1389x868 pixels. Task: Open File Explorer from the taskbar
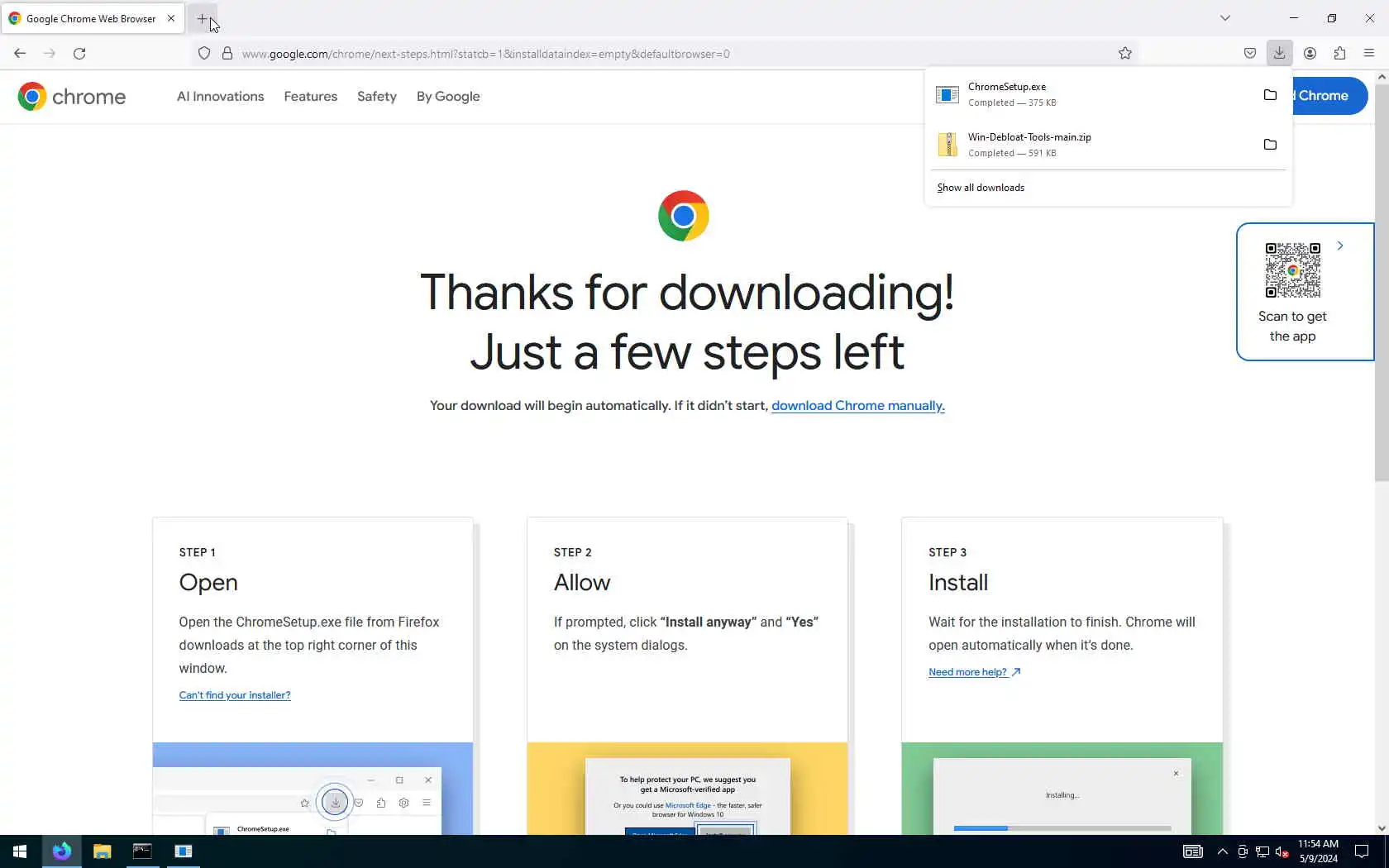102,851
